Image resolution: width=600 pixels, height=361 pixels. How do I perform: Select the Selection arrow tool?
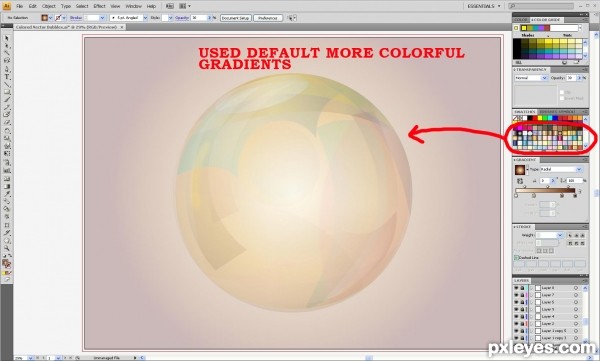pos(7,38)
